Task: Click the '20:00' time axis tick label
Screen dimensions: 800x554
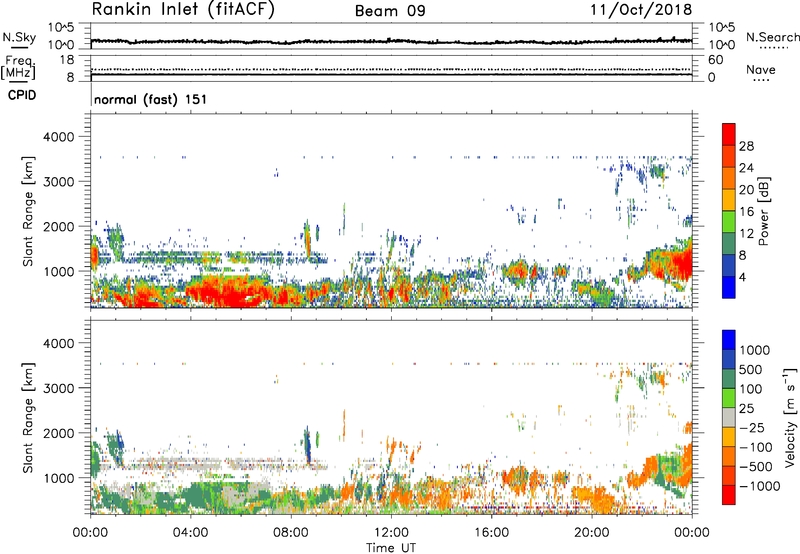Action: point(591,533)
